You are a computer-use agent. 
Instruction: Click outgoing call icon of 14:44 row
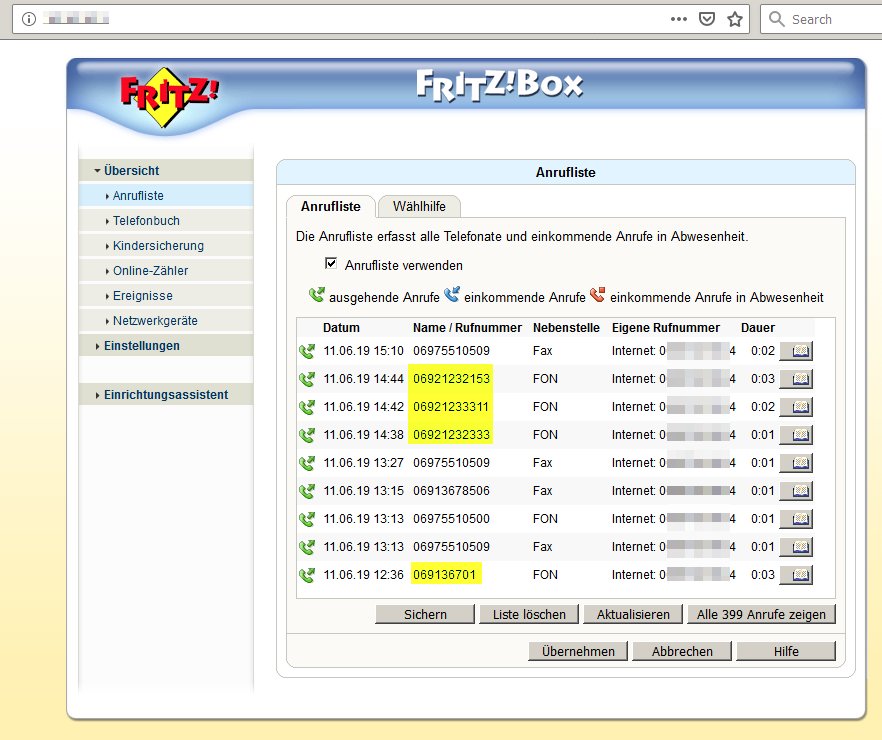(x=307, y=380)
